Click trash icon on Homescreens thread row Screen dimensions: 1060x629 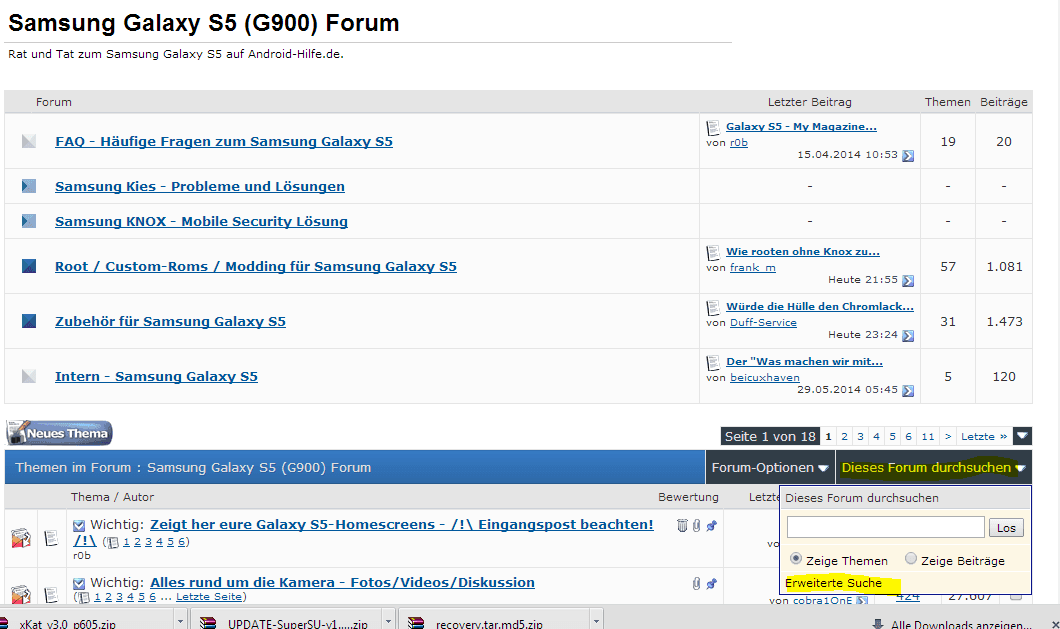[x=682, y=526]
